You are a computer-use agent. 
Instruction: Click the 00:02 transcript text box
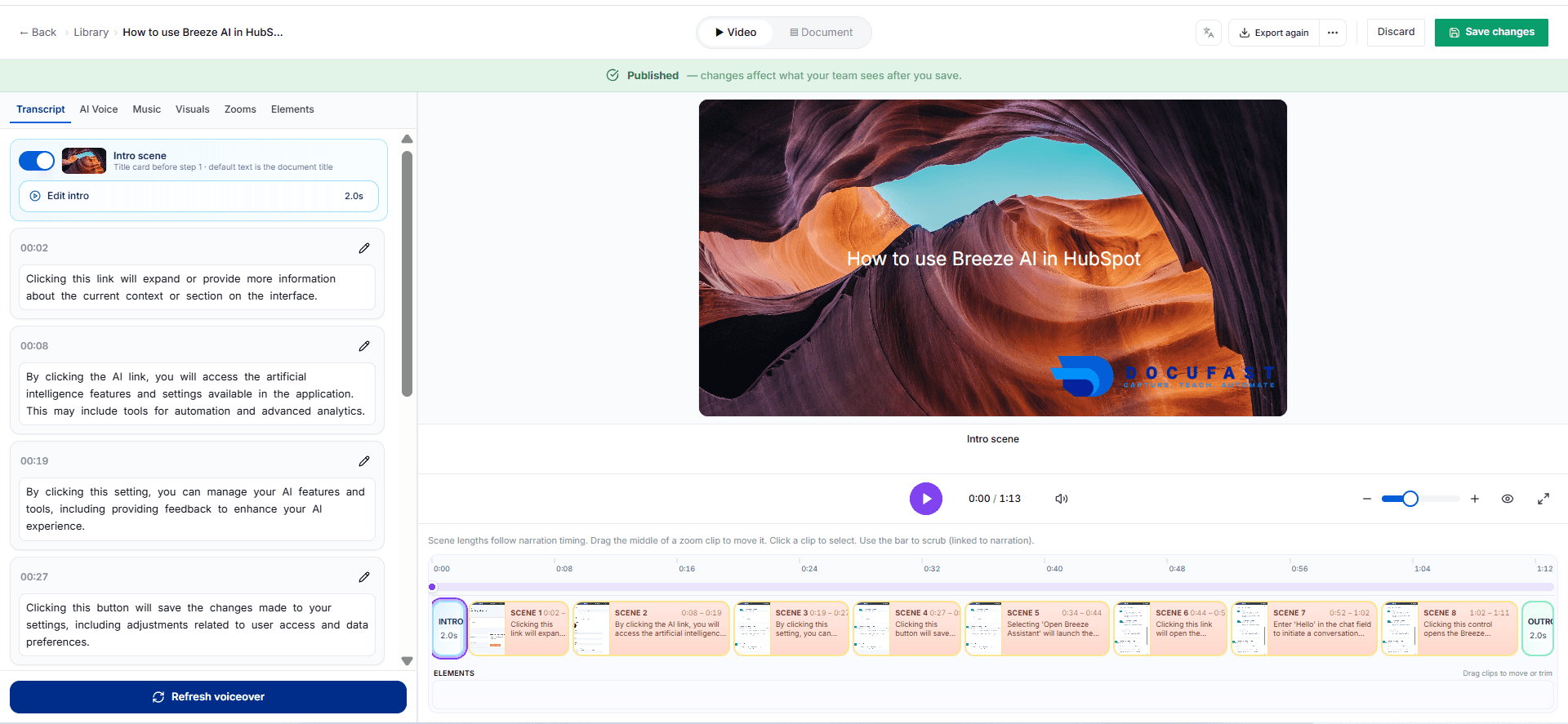pyautogui.click(x=197, y=287)
